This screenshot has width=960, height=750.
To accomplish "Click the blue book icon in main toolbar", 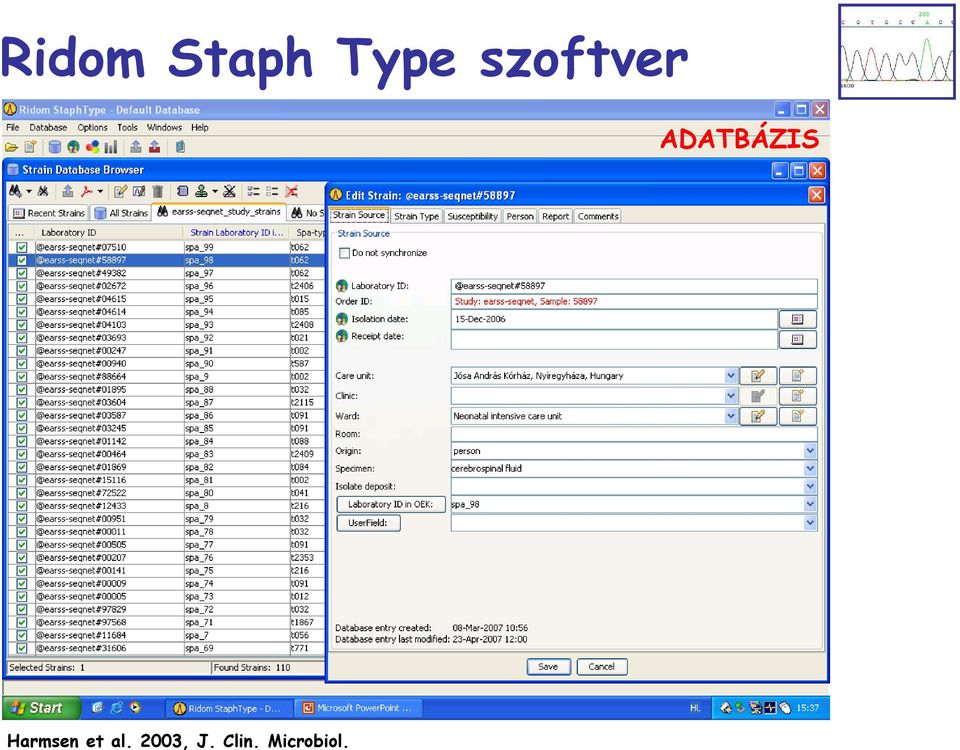I will (180, 147).
